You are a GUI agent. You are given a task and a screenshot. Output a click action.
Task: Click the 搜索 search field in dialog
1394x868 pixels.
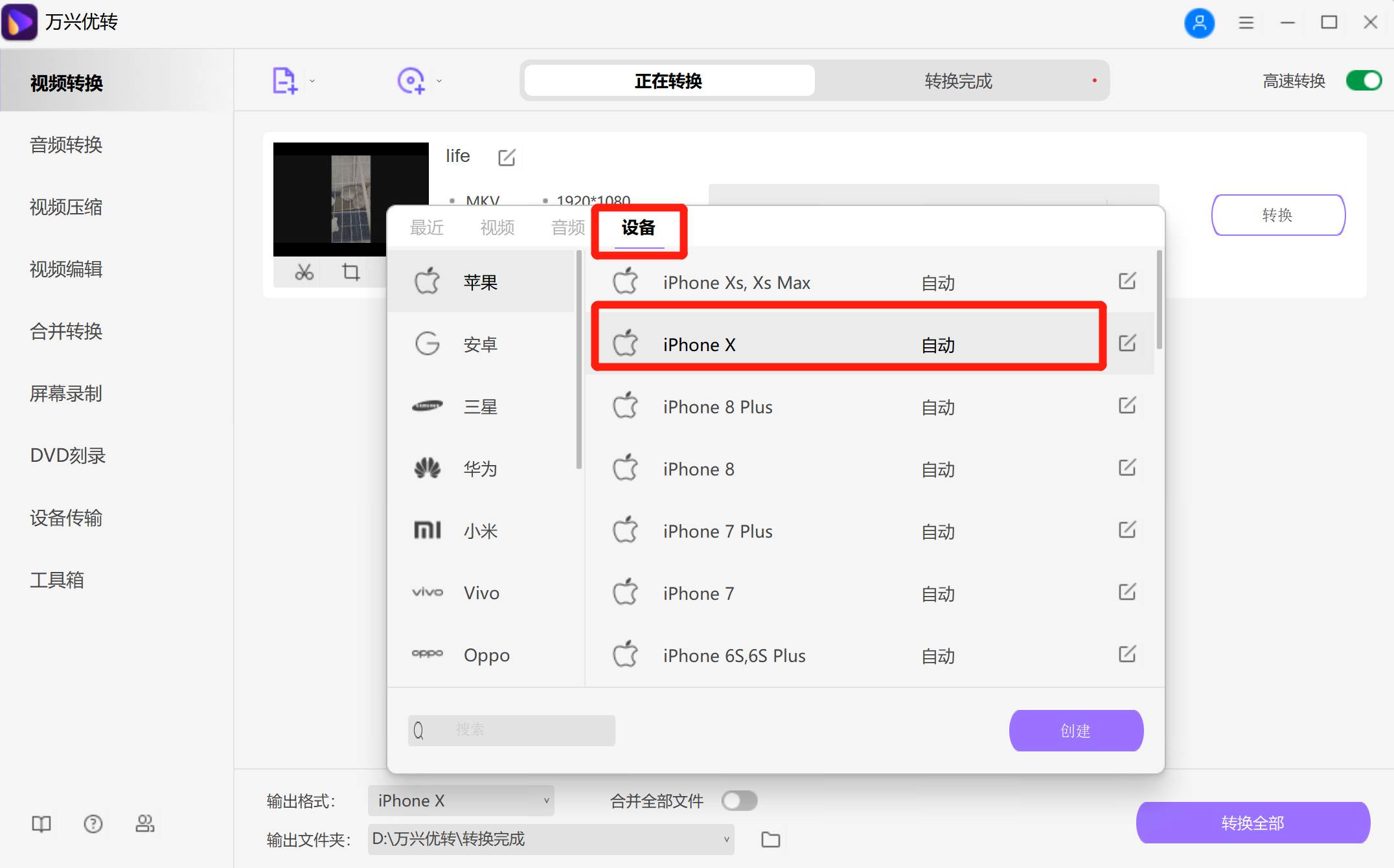pos(511,730)
